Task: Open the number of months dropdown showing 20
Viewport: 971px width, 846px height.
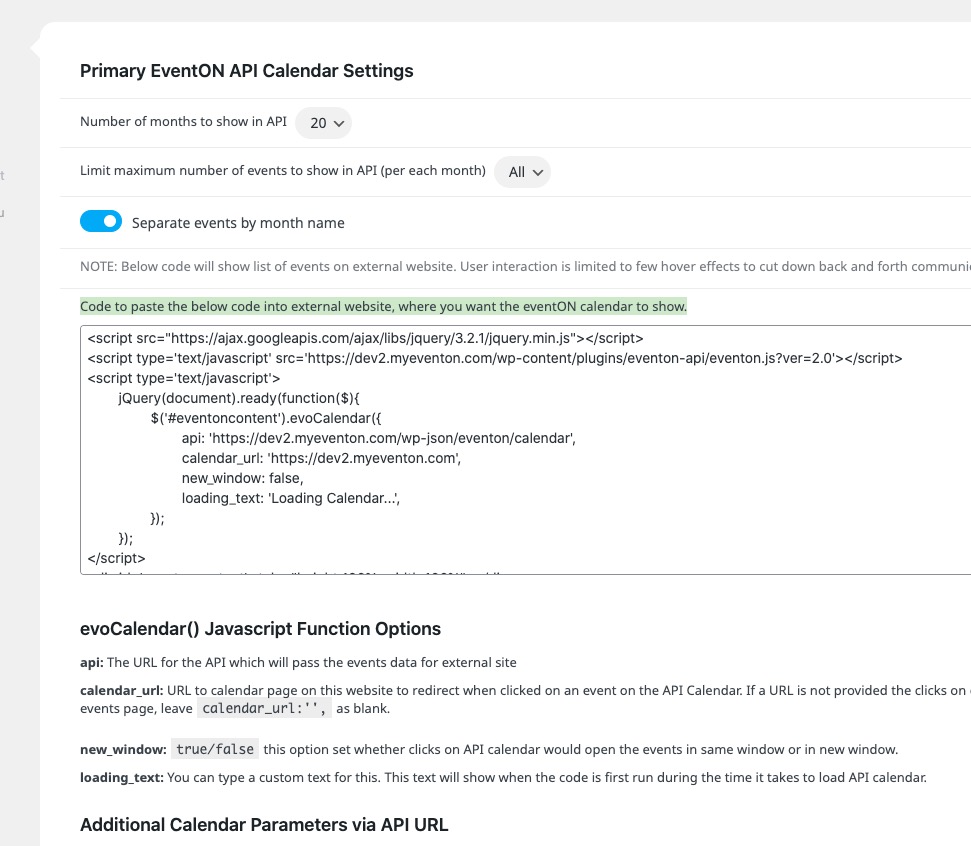Action: click(x=323, y=123)
